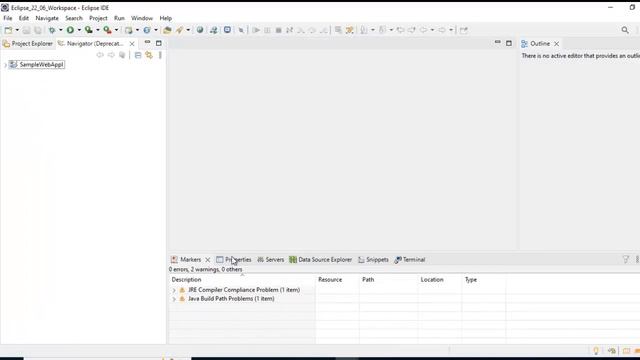Click the Debug bug icon
The height and width of the screenshot is (360, 640).
coord(52,30)
